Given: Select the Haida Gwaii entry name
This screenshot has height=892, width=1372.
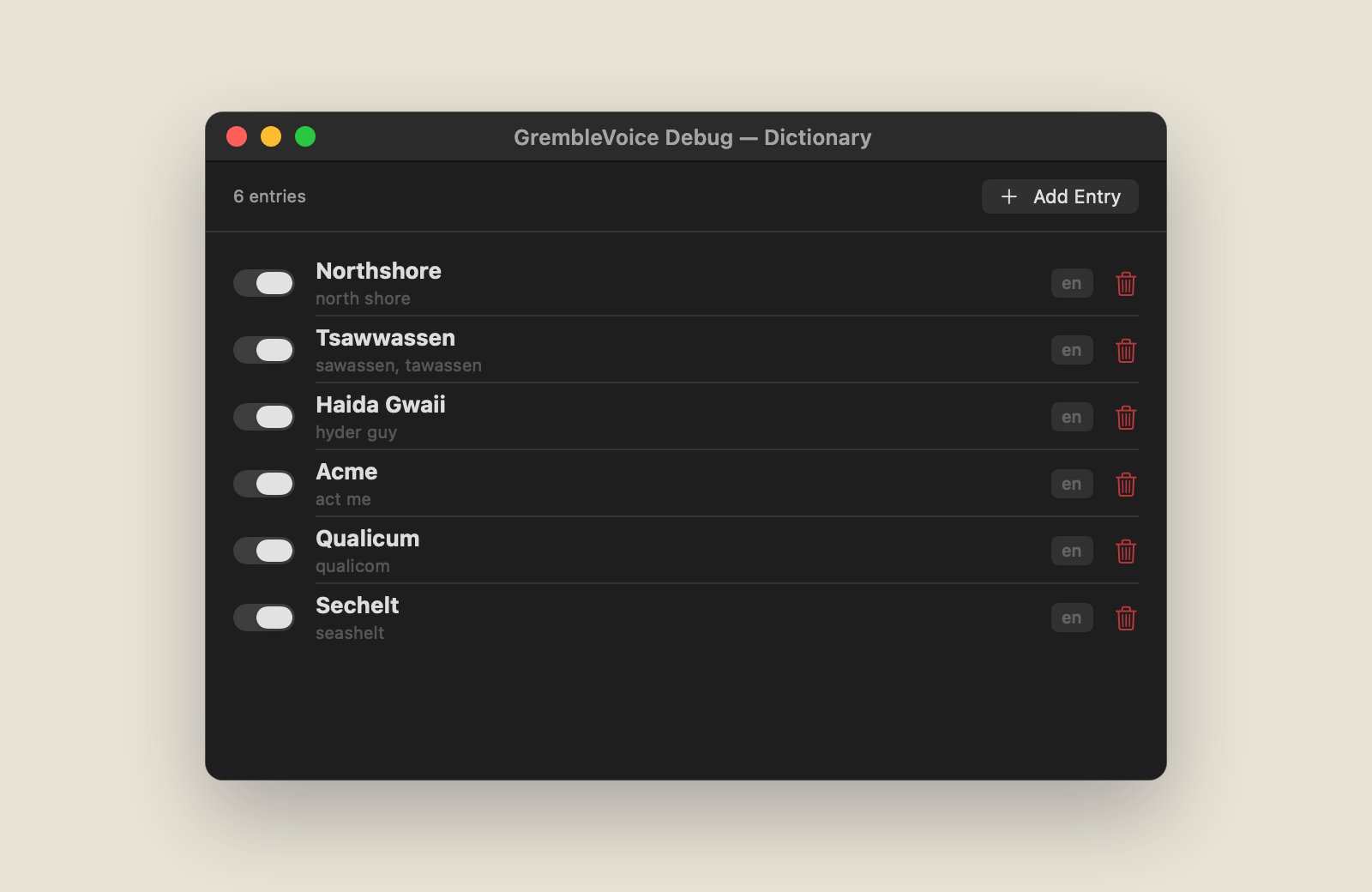Looking at the screenshot, I should point(381,405).
